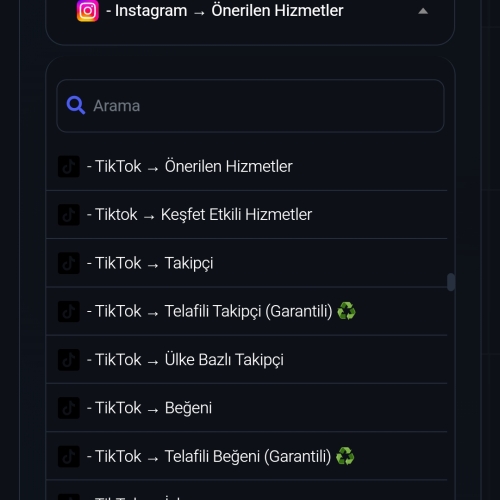The image size is (500, 500).
Task: Select TikTok Önerilen Hizmetler option
Action: click(246, 166)
